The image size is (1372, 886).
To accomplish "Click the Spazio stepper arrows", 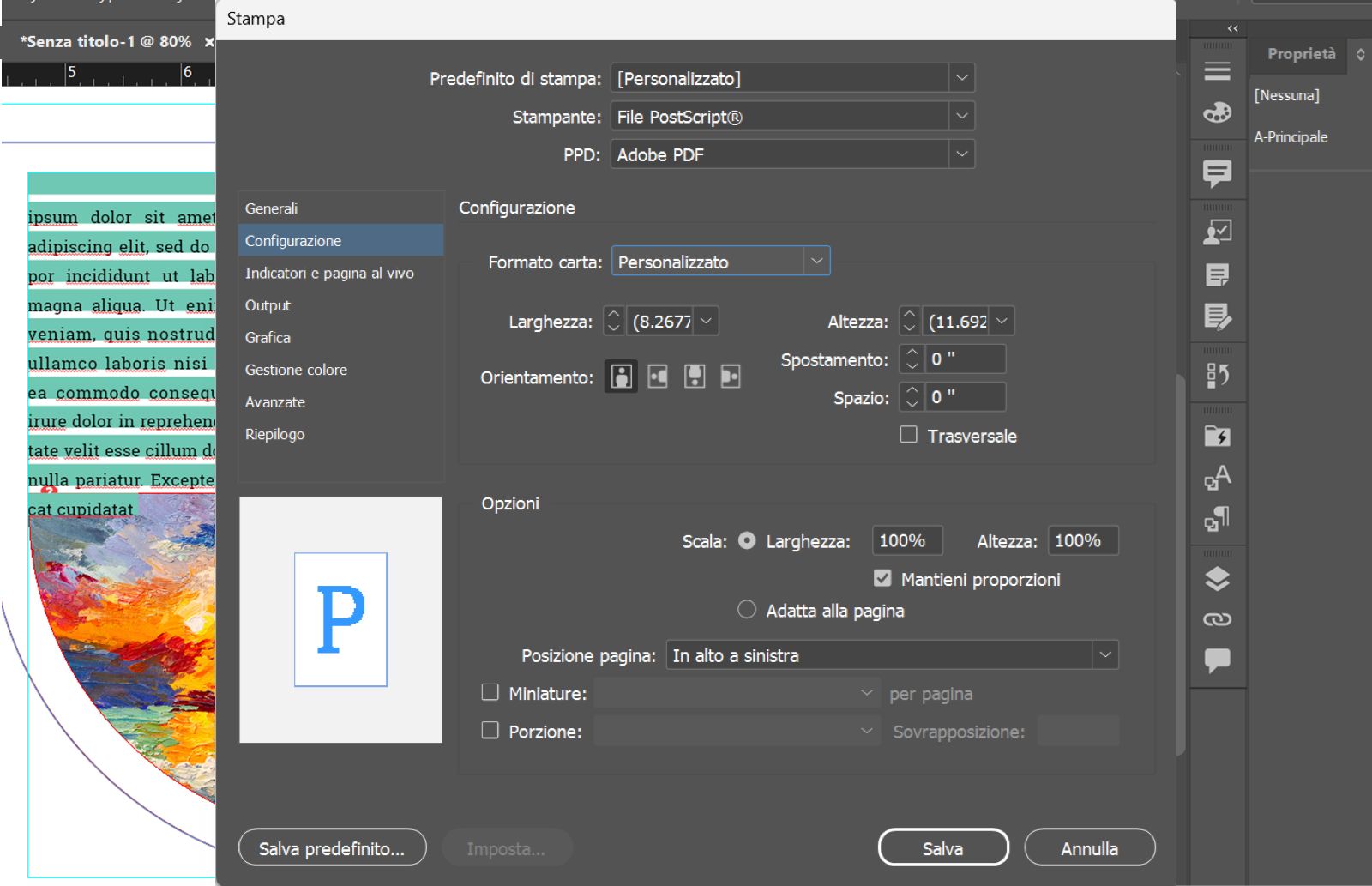I will click(912, 396).
